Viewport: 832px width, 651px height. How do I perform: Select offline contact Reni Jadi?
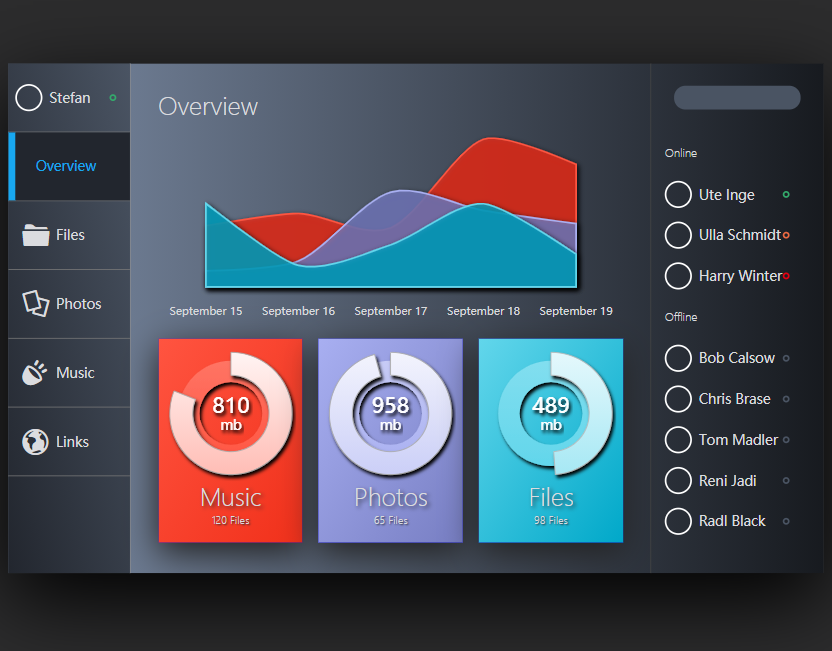[727, 481]
